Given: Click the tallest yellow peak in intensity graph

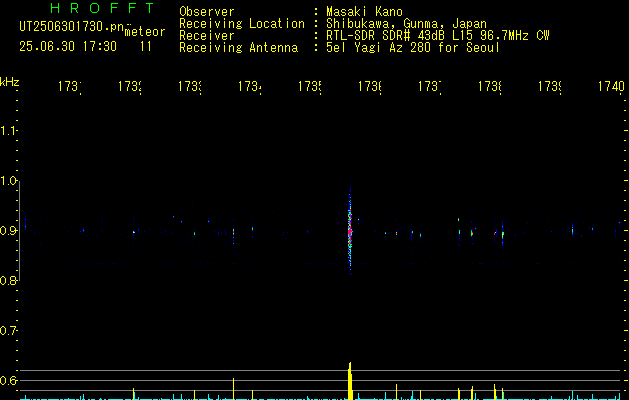Looking at the screenshot, I should pos(350,381).
